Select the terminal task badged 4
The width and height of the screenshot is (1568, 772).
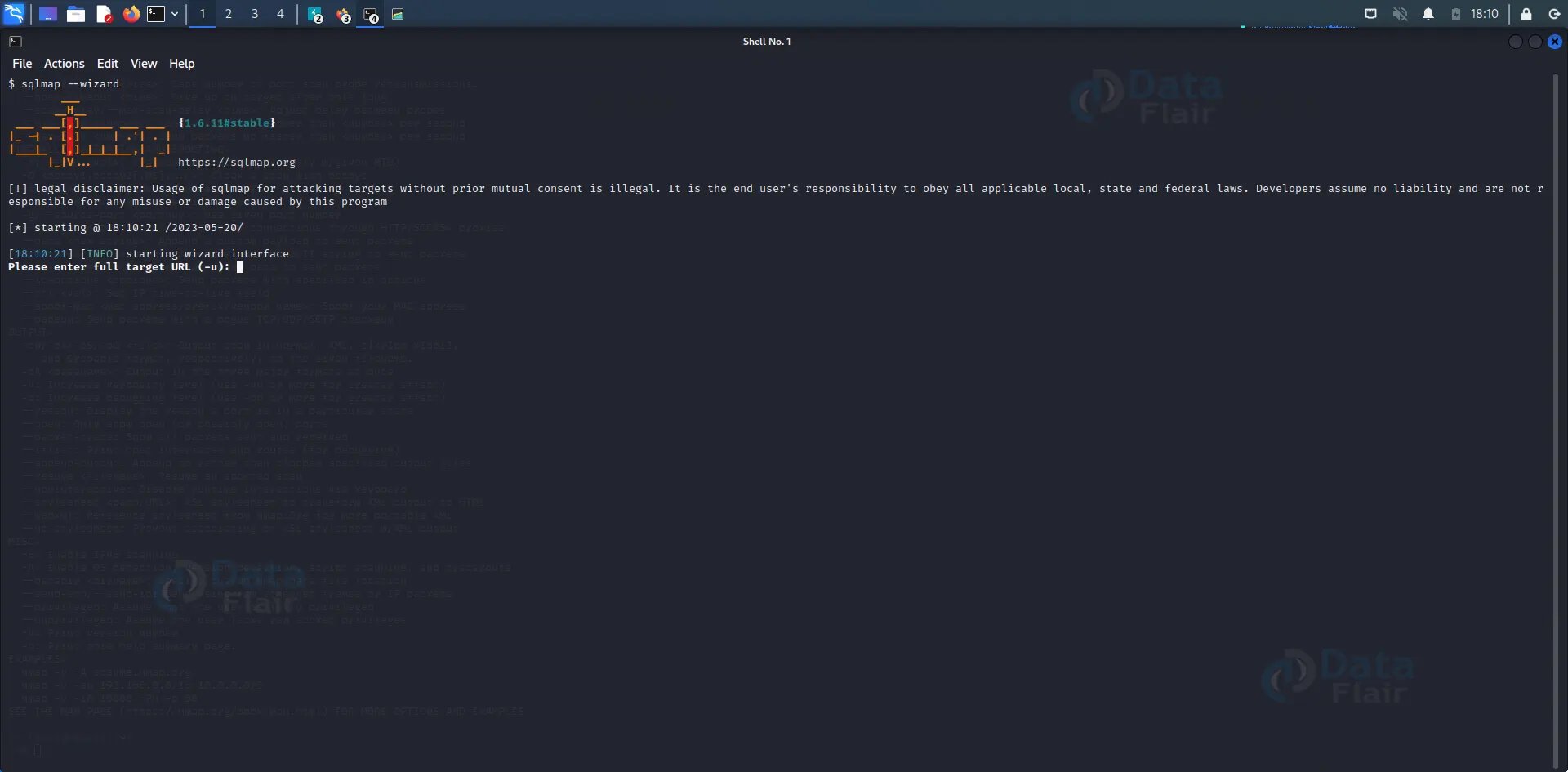tap(371, 15)
